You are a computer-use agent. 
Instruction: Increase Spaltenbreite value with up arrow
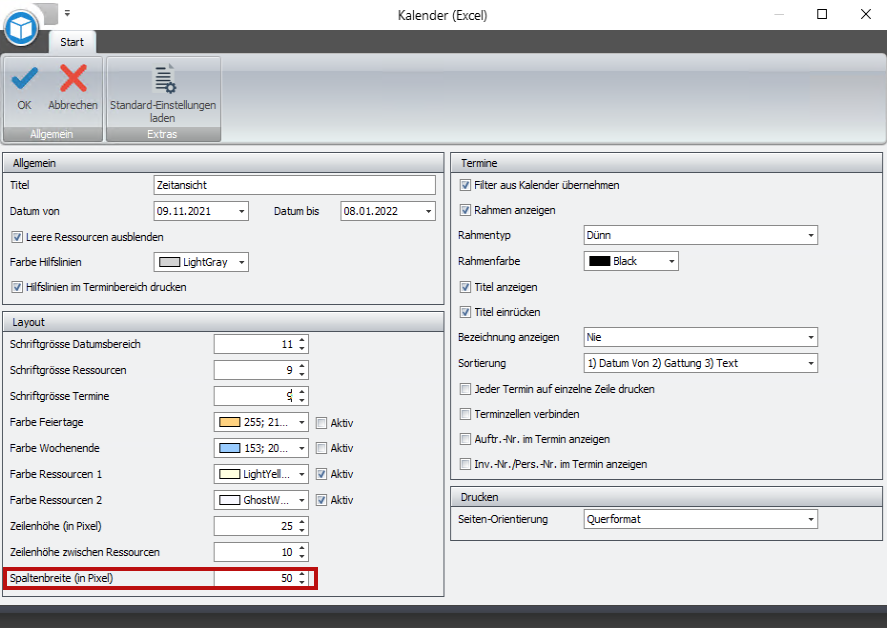coord(302,574)
